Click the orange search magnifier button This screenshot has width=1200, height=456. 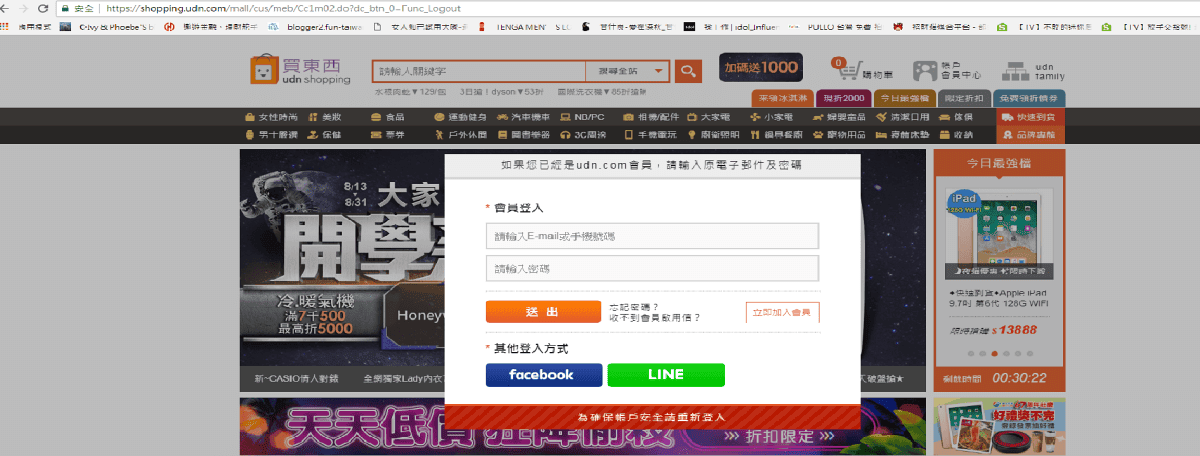pos(688,71)
